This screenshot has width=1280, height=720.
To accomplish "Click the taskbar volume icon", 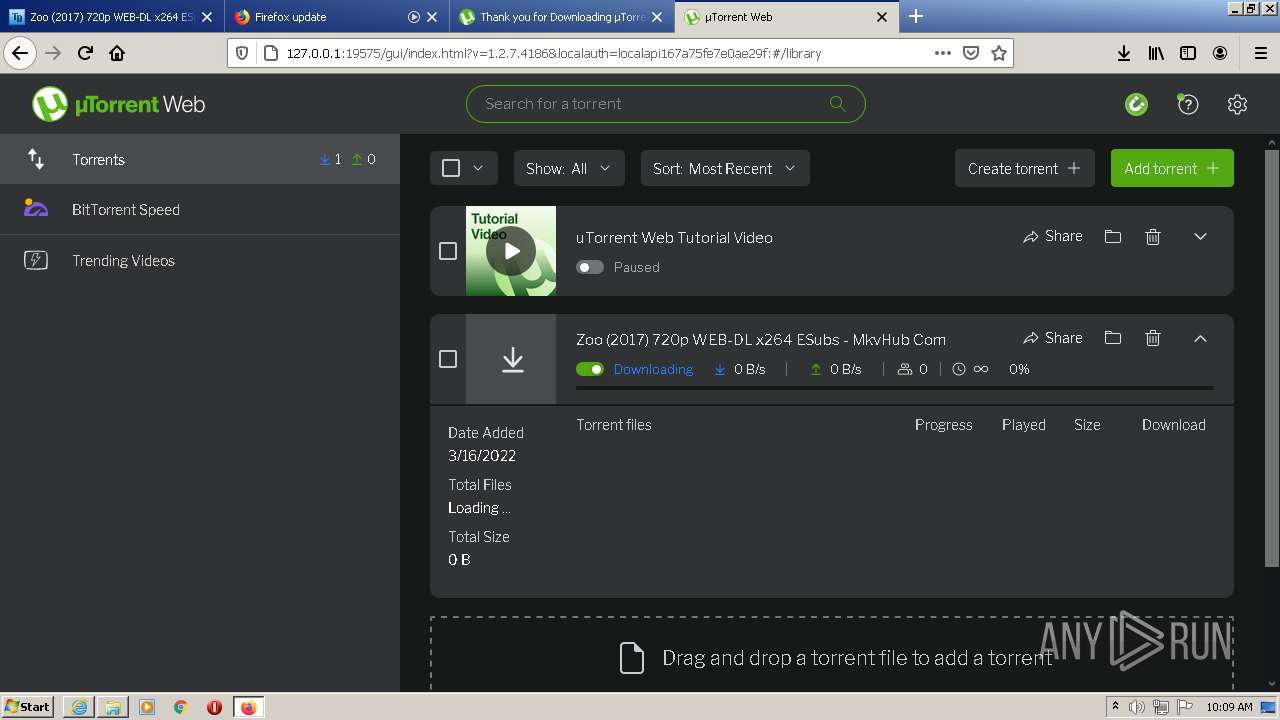I will point(1137,707).
